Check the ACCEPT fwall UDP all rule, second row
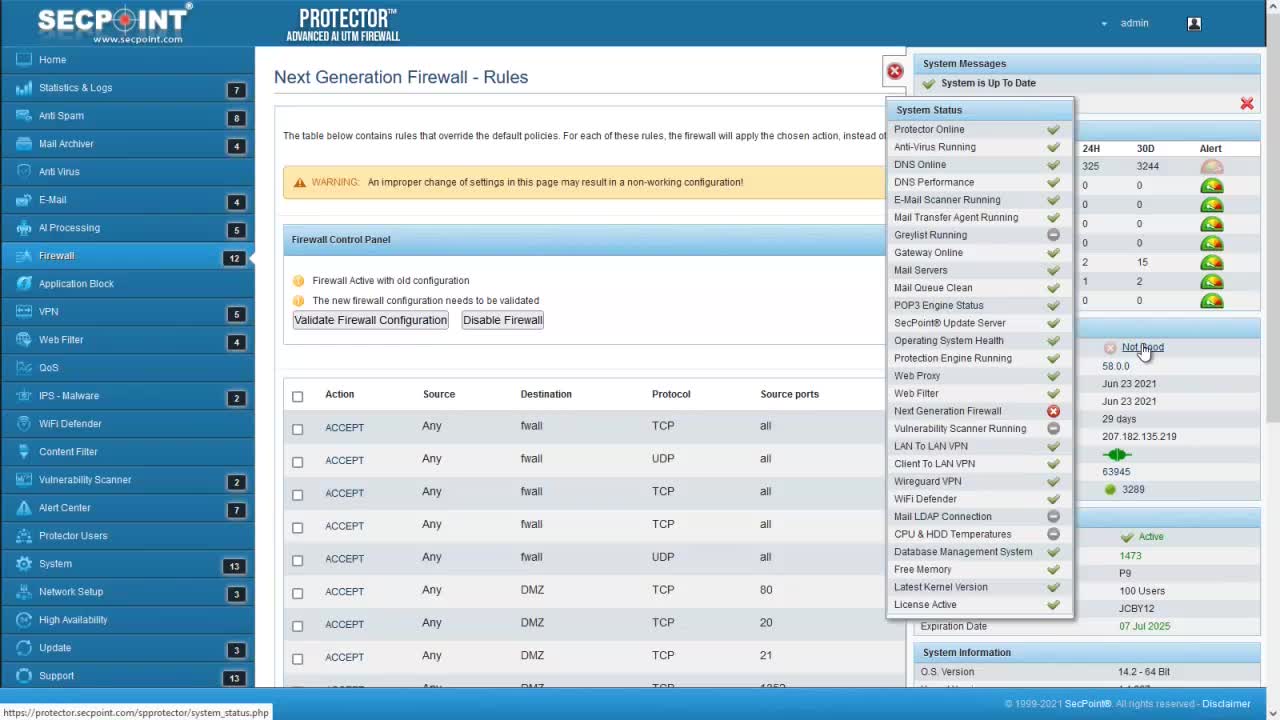The image size is (1280, 720). 297,462
